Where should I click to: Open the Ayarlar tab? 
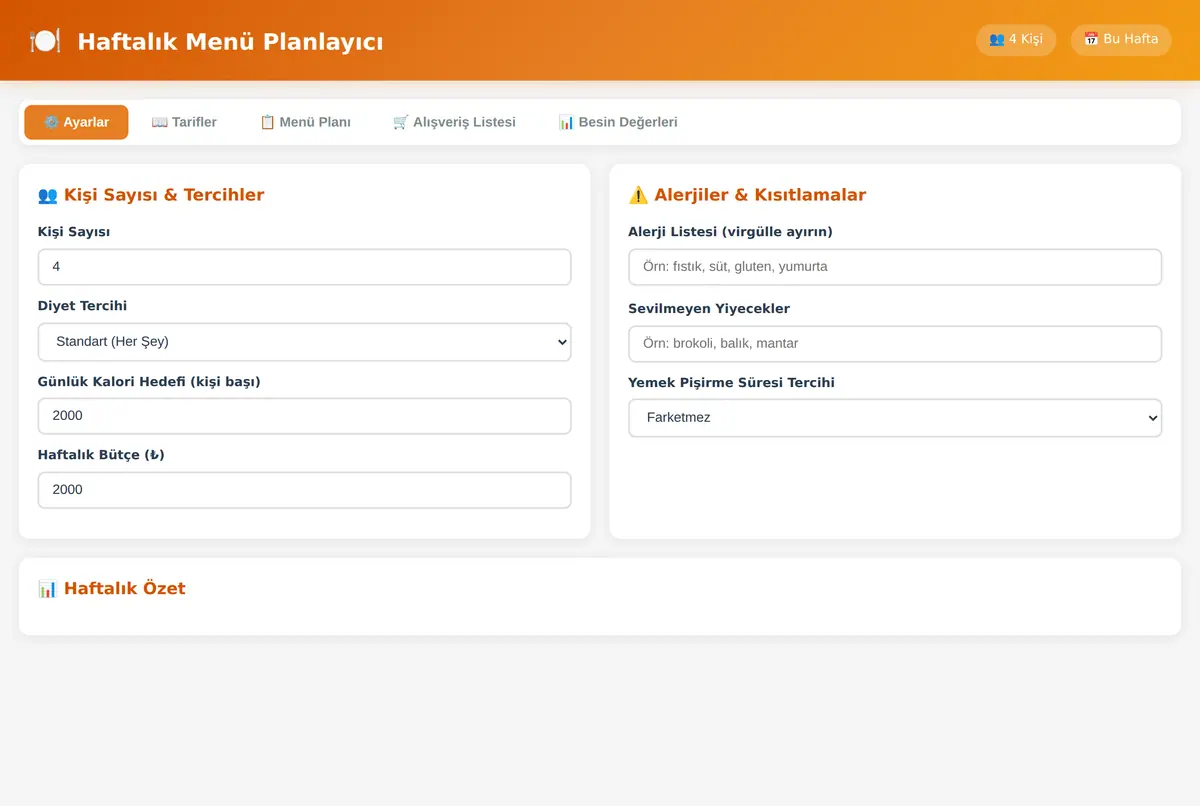coord(76,122)
